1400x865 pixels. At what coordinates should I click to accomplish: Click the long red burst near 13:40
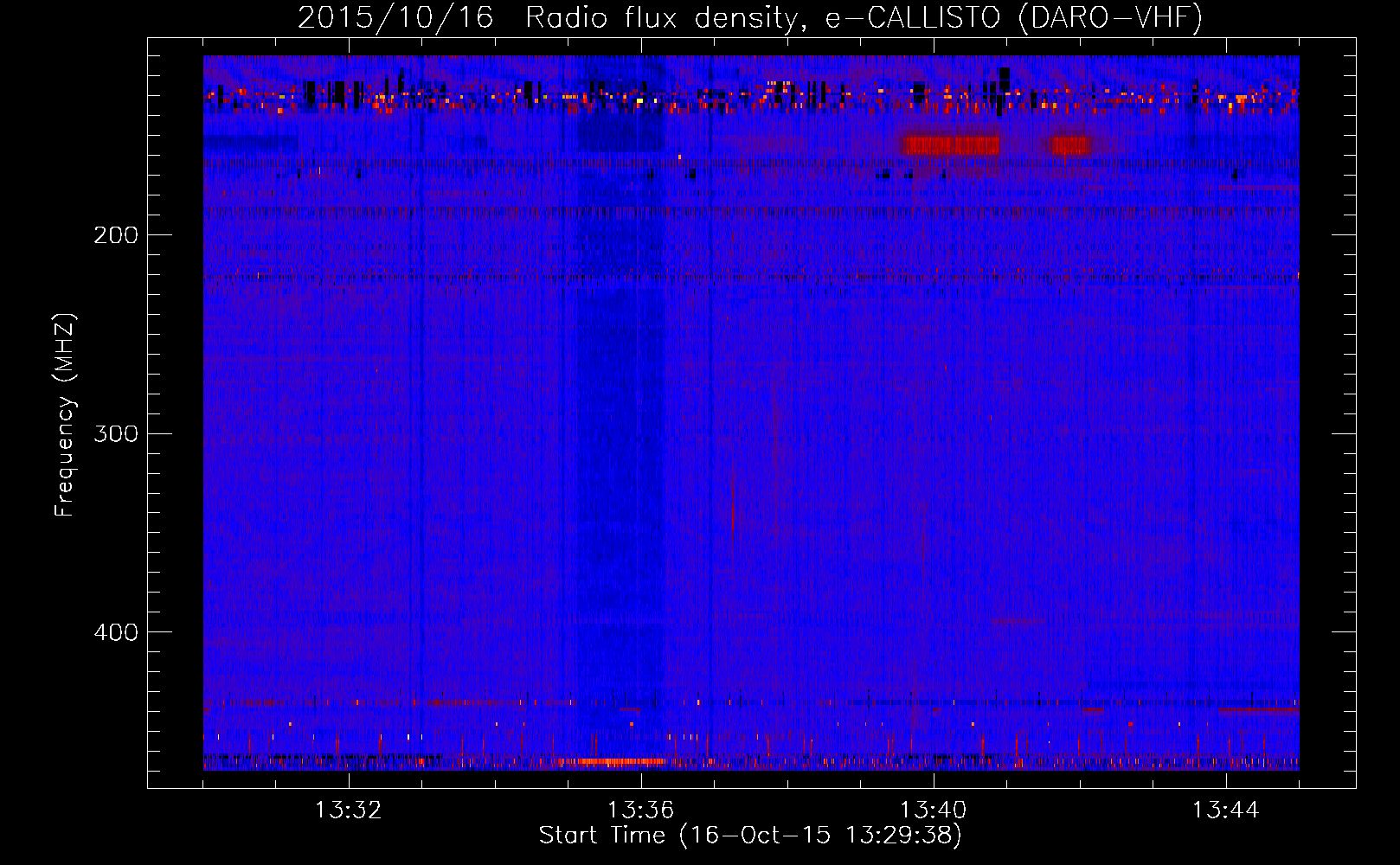click(x=953, y=145)
